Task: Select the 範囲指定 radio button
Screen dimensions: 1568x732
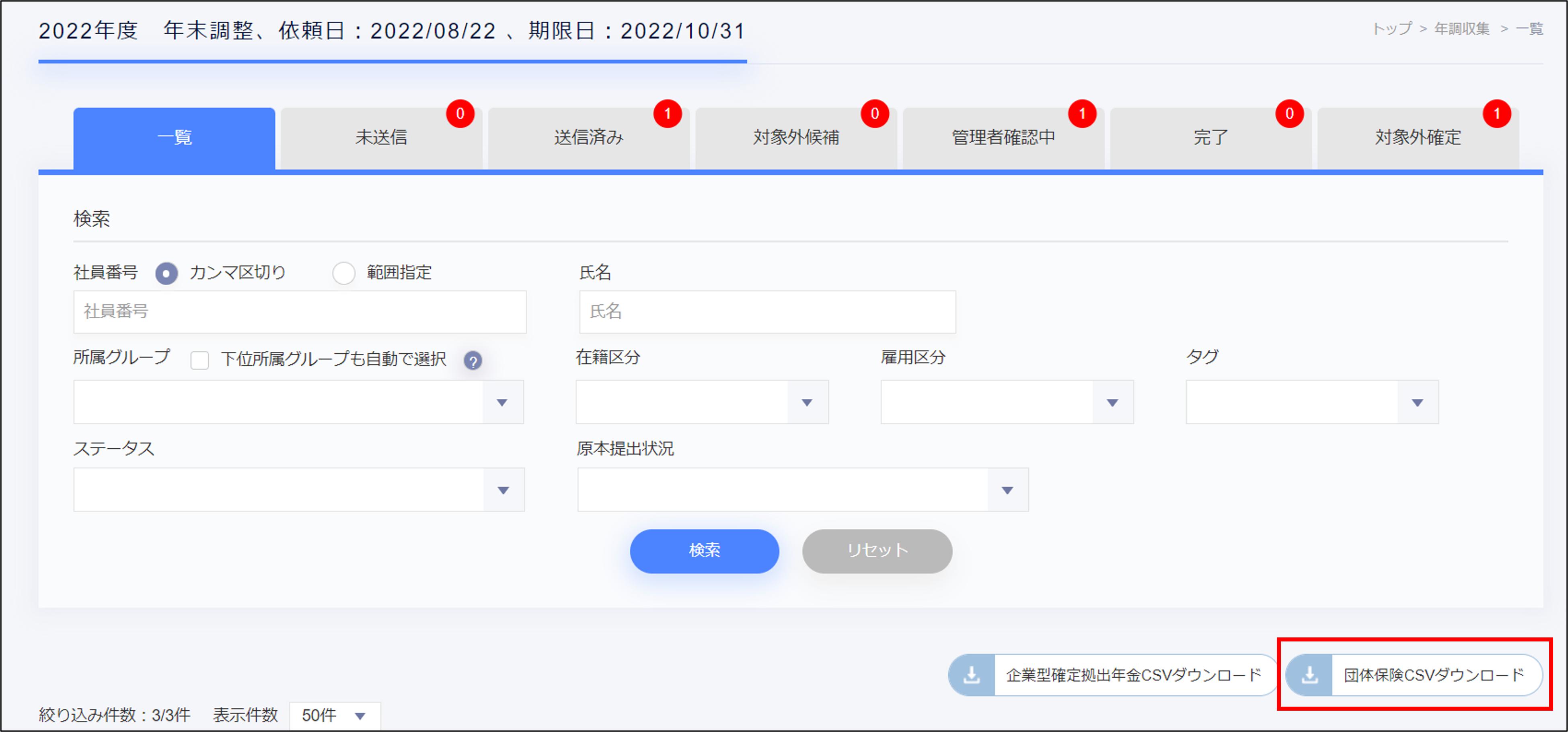Action: (x=344, y=273)
